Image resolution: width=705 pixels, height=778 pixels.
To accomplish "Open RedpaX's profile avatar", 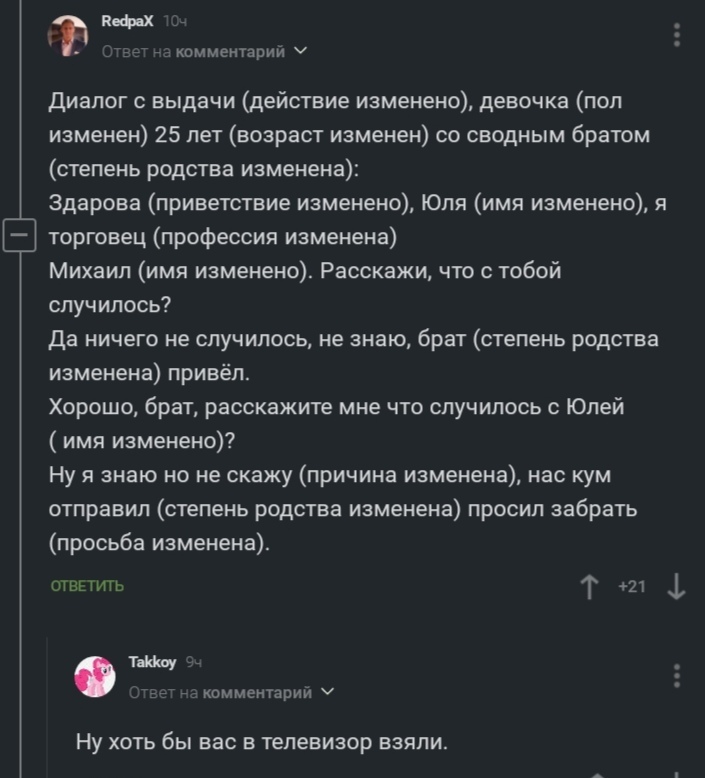I will [x=68, y=36].
